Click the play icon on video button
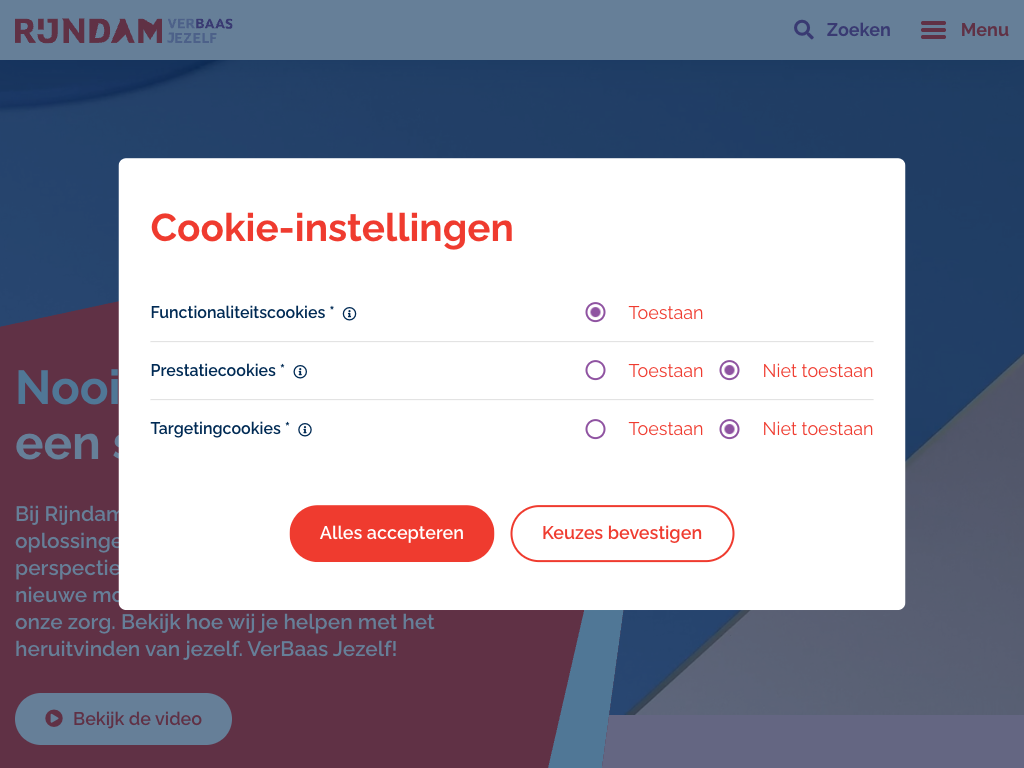Viewport: 1024px width, 768px height. pyautogui.click(x=54, y=719)
